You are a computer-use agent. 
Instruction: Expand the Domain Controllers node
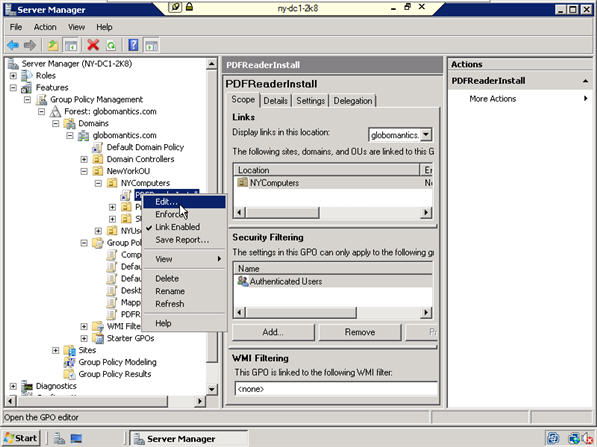click(84, 159)
